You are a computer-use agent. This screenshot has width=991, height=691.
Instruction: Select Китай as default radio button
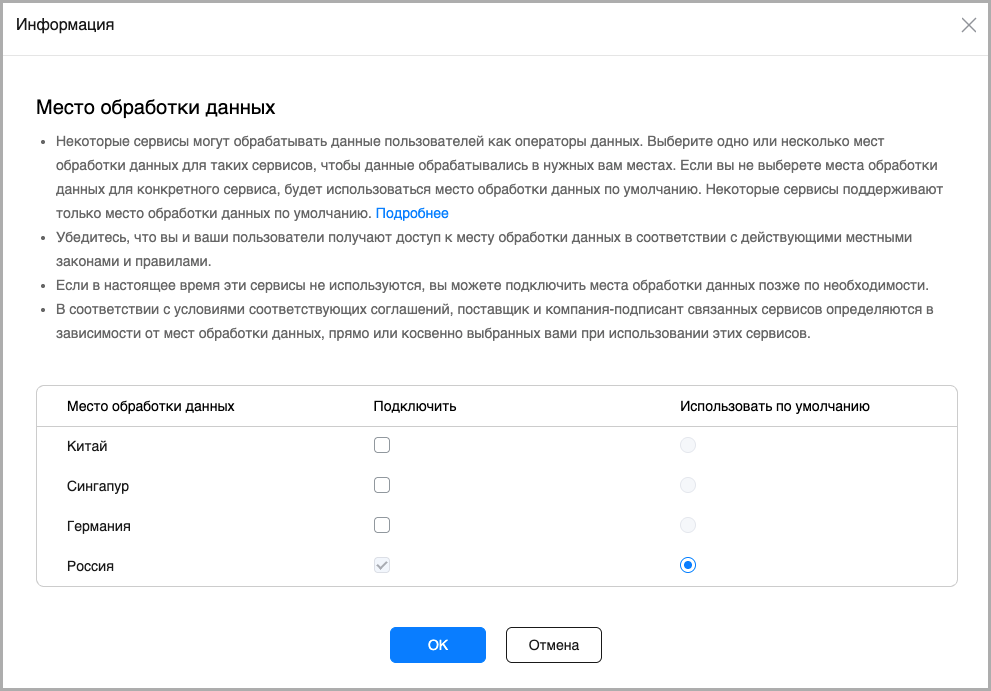(687, 445)
